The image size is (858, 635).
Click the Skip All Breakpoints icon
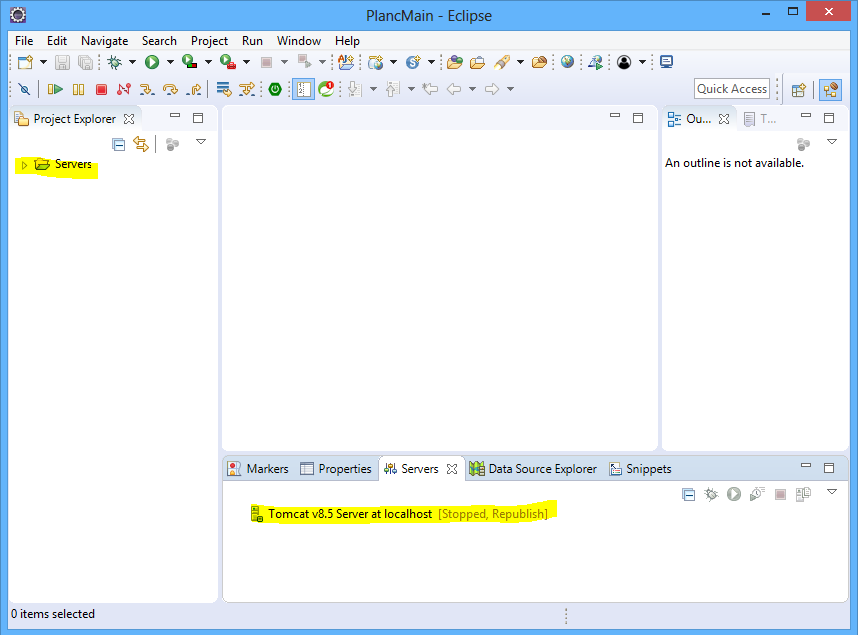coord(24,89)
